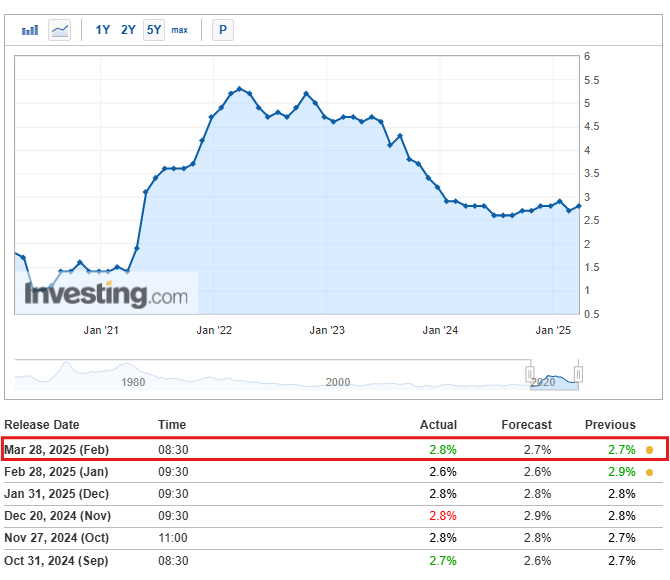Click the orange revision dot on Mar 28 row
The width and height of the screenshot is (670, 580).
coord(649,450)
